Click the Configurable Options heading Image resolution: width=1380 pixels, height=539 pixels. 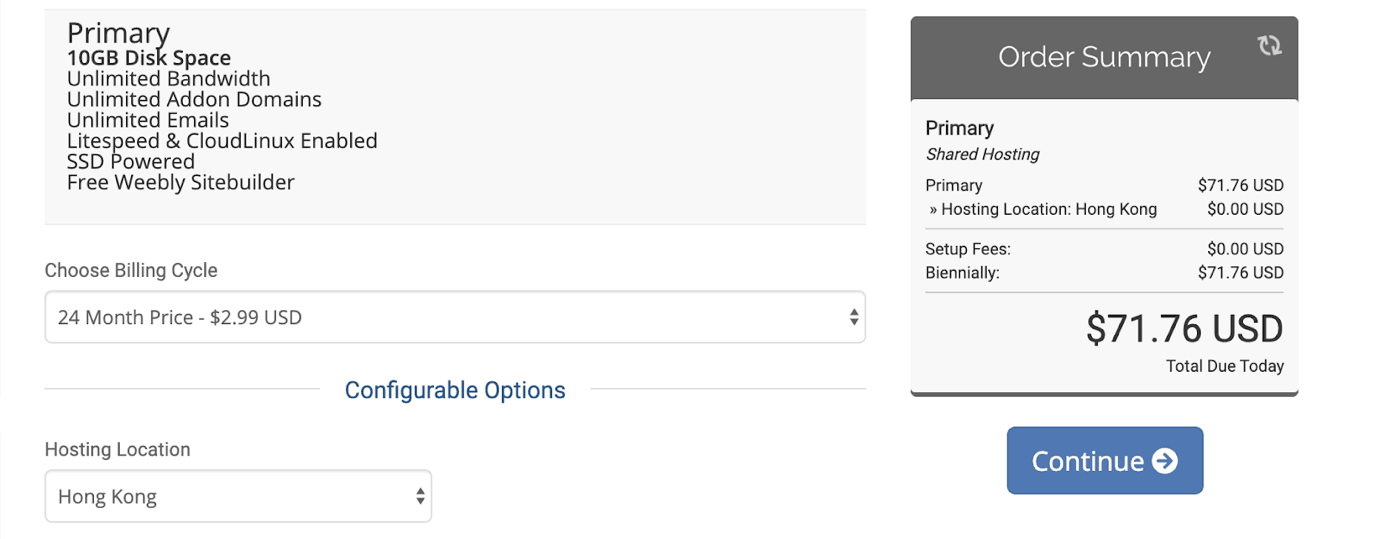tap(455, 390)
